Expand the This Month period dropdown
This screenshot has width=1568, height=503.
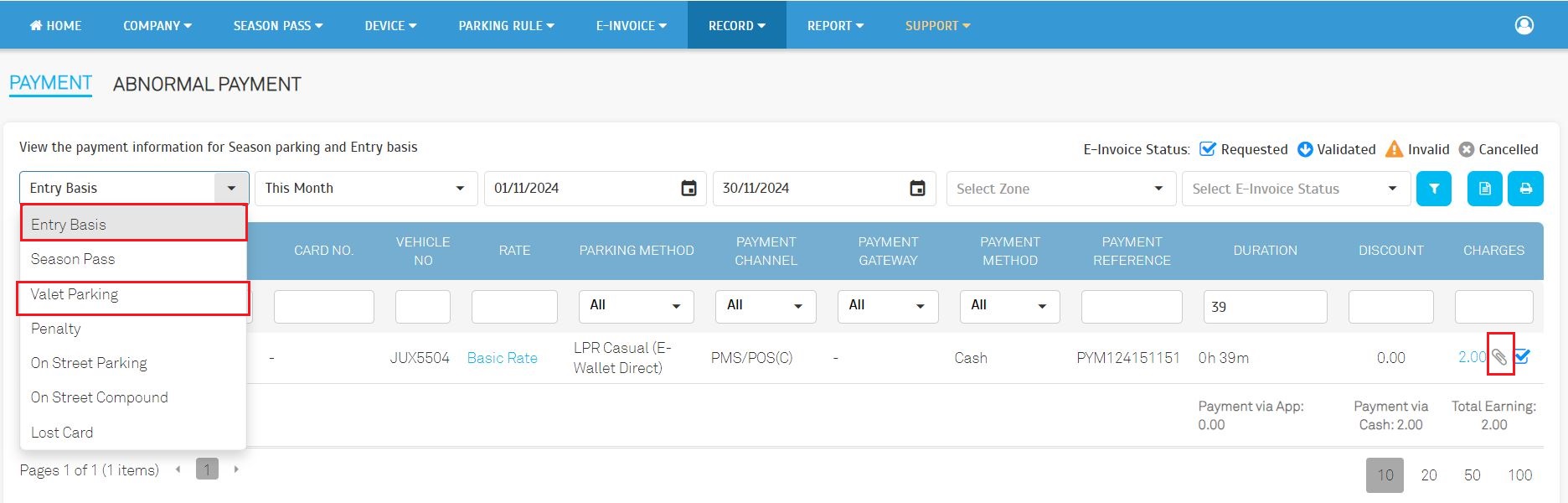365,189
